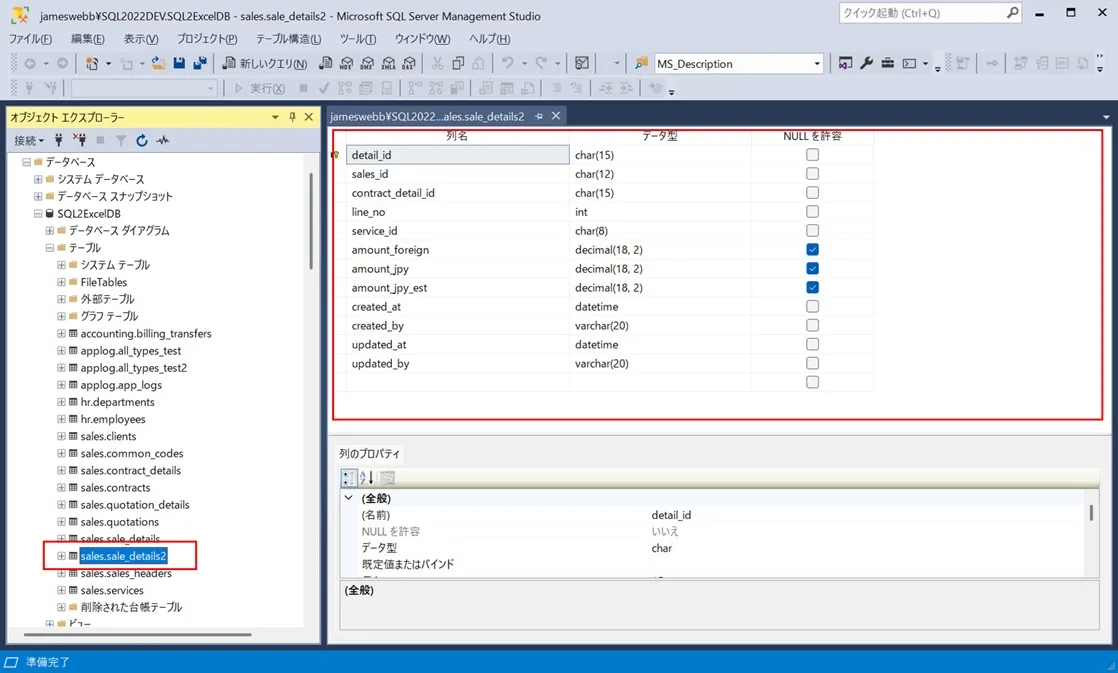Click the XMLA query icon
The height and width of the screenshot is (673, 1118).
pos(388,63)
